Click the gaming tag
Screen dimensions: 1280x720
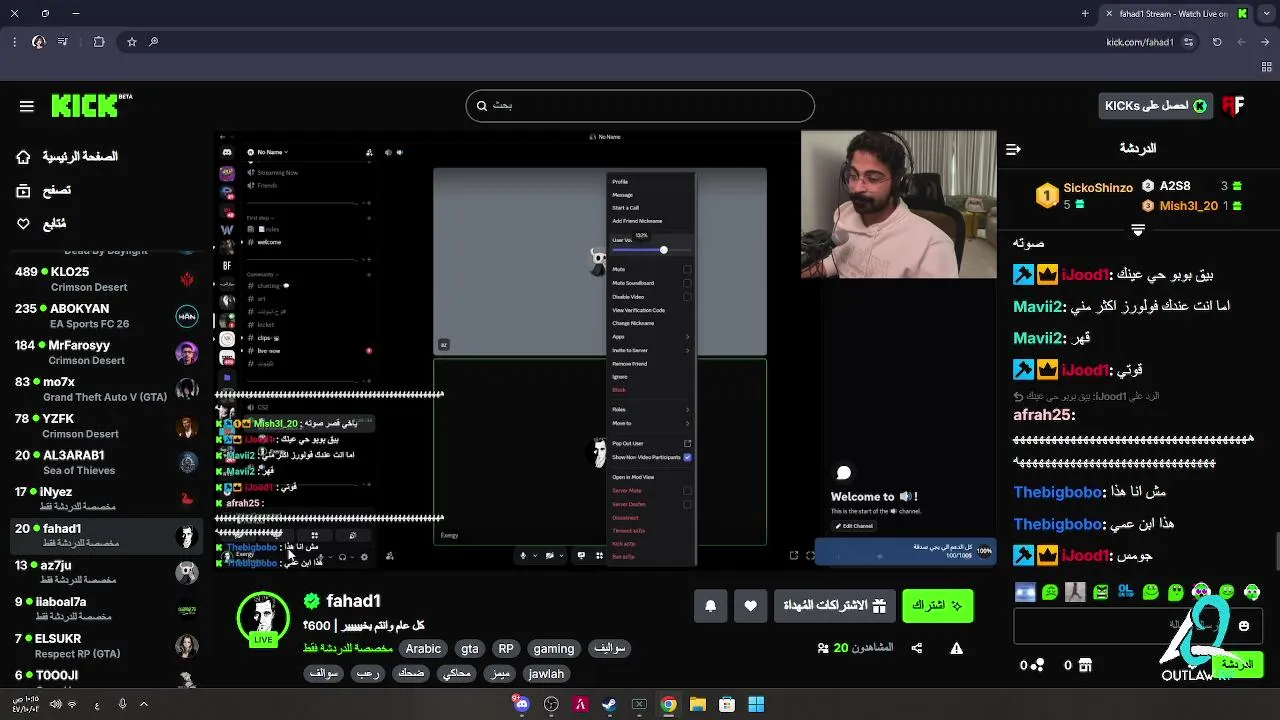pyautogui.click(x=554, y=649)
